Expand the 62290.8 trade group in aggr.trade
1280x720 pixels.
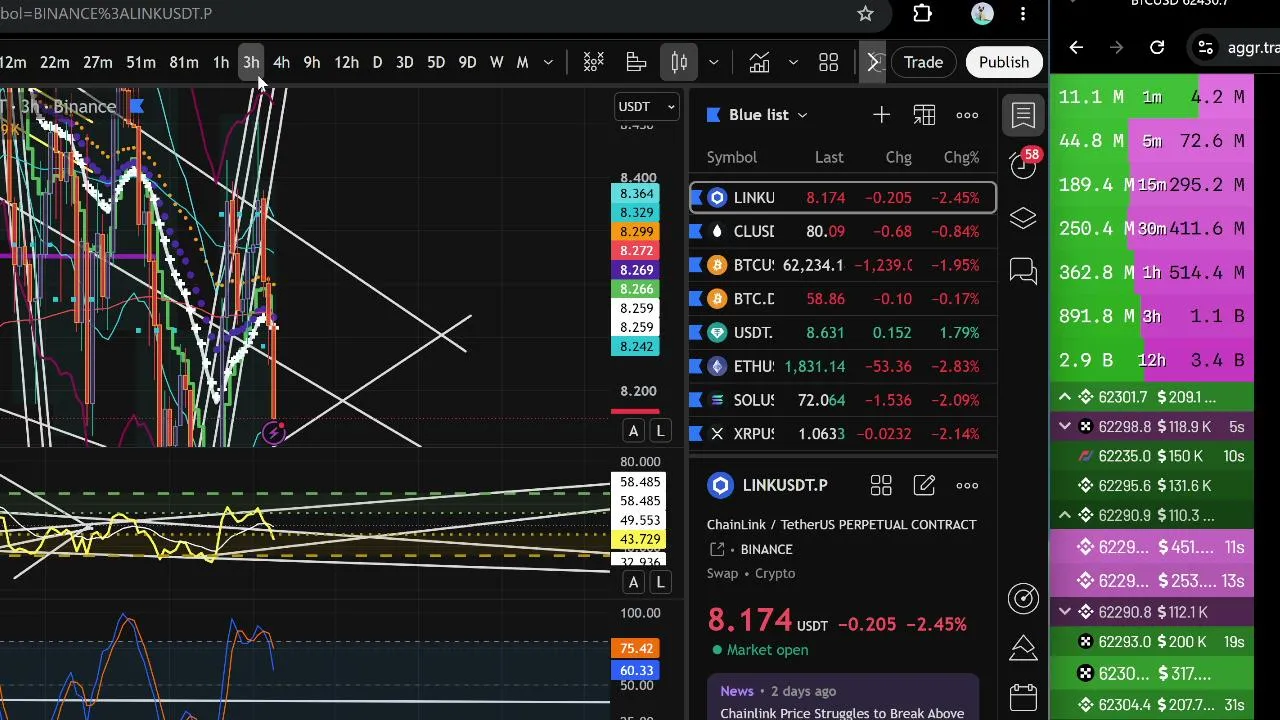pyautogui.click(x=1065, y=612)
